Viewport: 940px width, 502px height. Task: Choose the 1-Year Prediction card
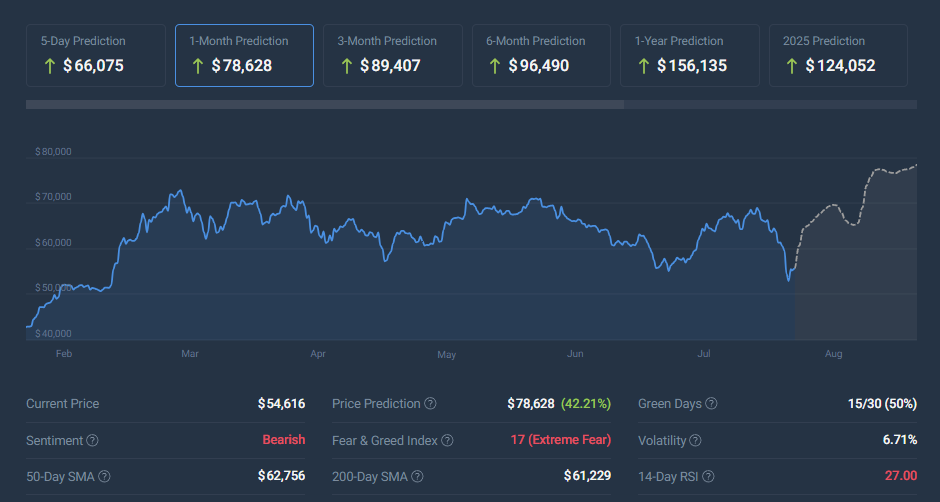click(x=689, y=55)
